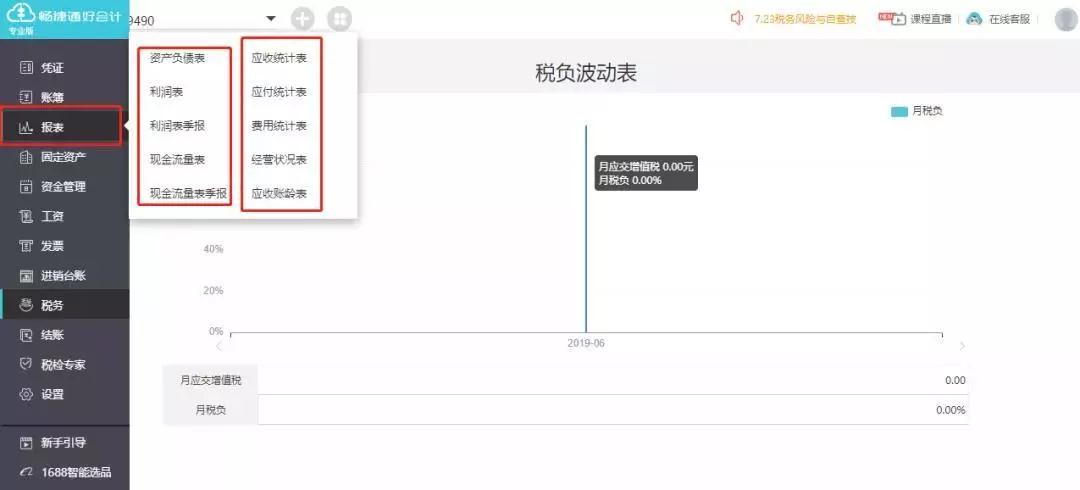Open the 资金管理 funds management icon
The height and width of the screenshot is (490, 1080).
26,187
